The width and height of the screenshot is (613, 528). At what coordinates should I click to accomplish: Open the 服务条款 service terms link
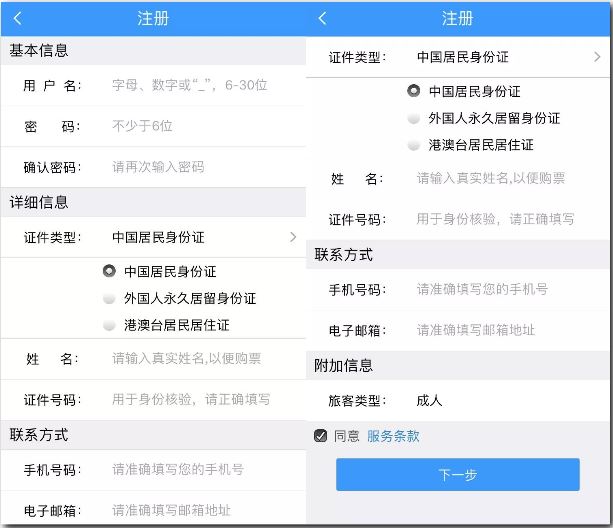[393, 436]
